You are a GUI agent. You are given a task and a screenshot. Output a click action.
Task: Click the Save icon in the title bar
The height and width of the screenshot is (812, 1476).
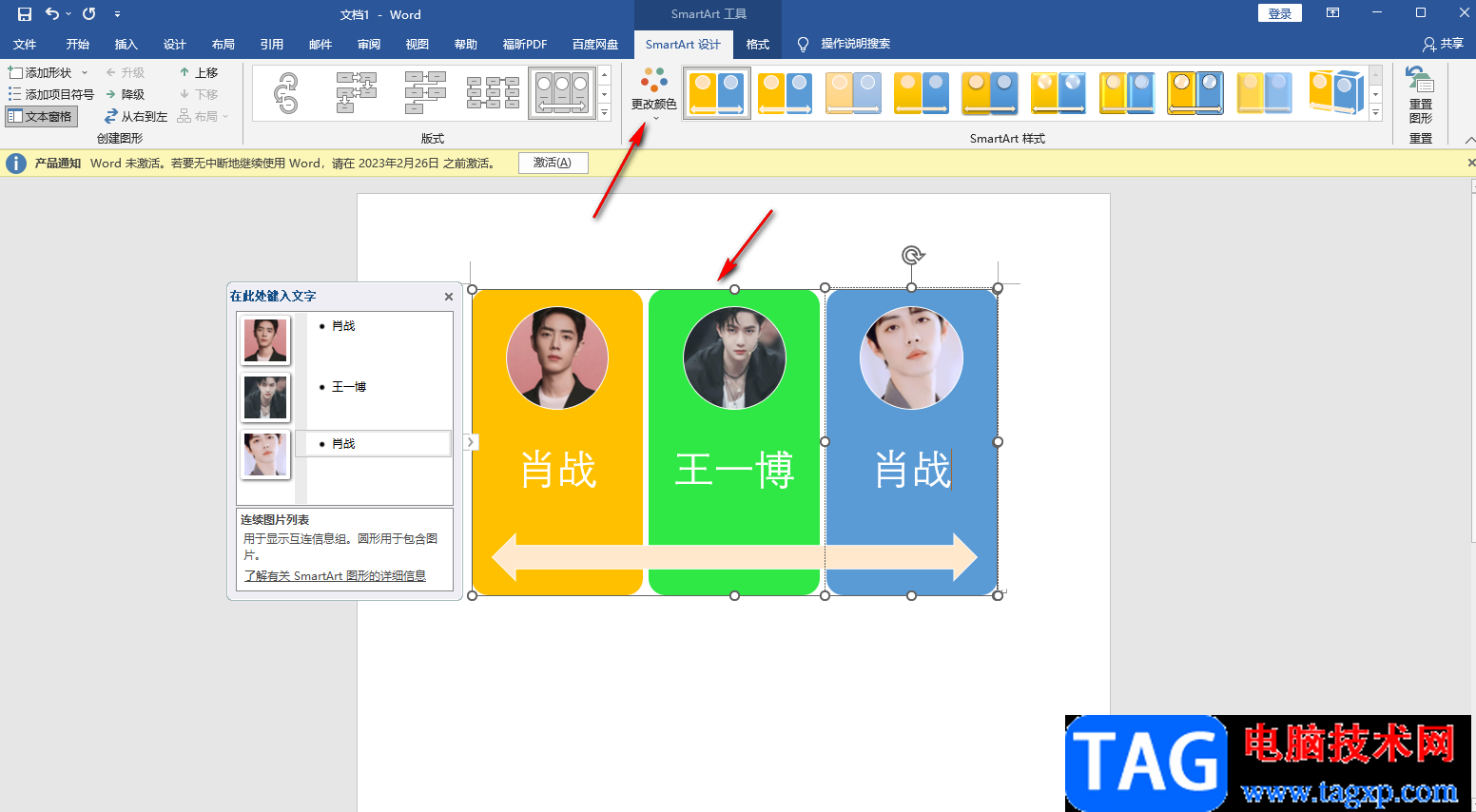click(25, 14)
